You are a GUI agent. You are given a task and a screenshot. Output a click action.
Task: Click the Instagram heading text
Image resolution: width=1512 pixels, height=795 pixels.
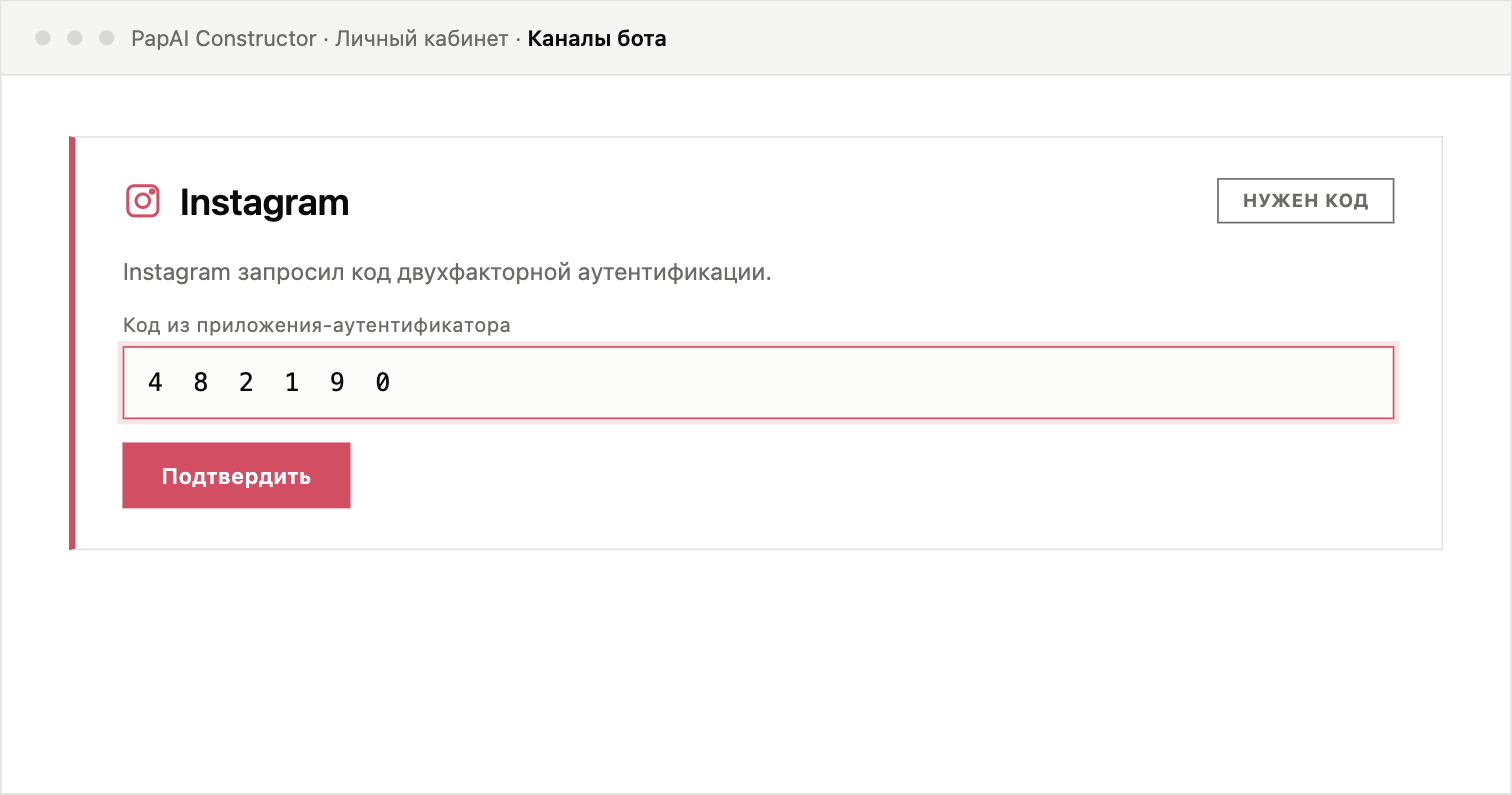pyautogui.click(x=264, y=202)
